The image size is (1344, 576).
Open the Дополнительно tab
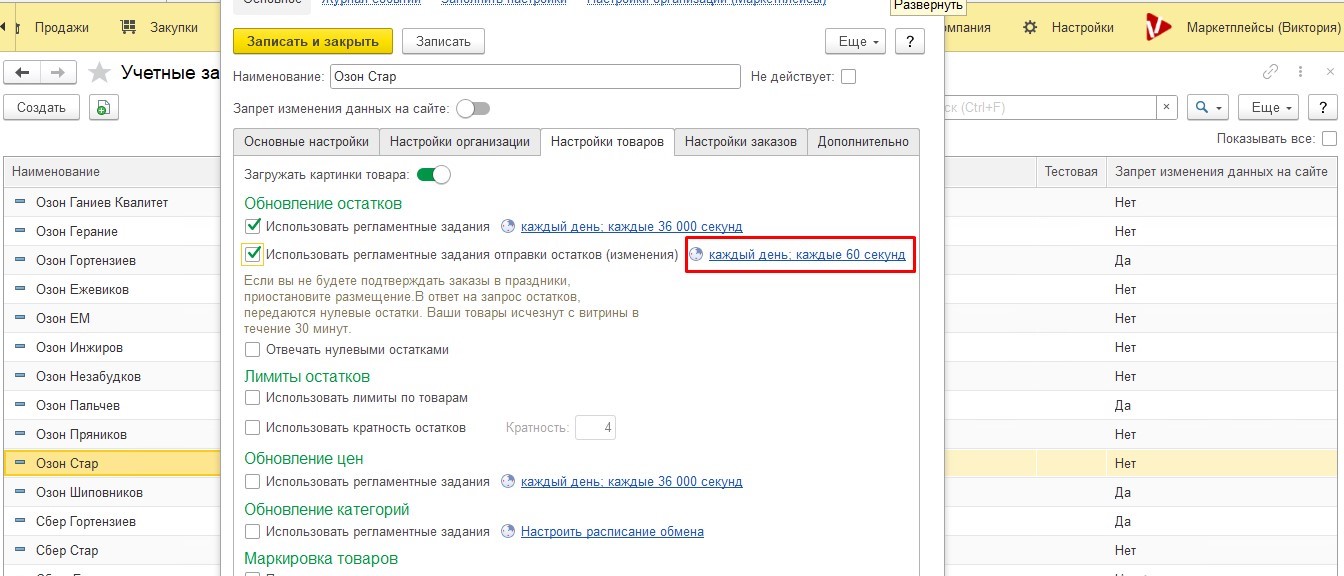point(863,142)
